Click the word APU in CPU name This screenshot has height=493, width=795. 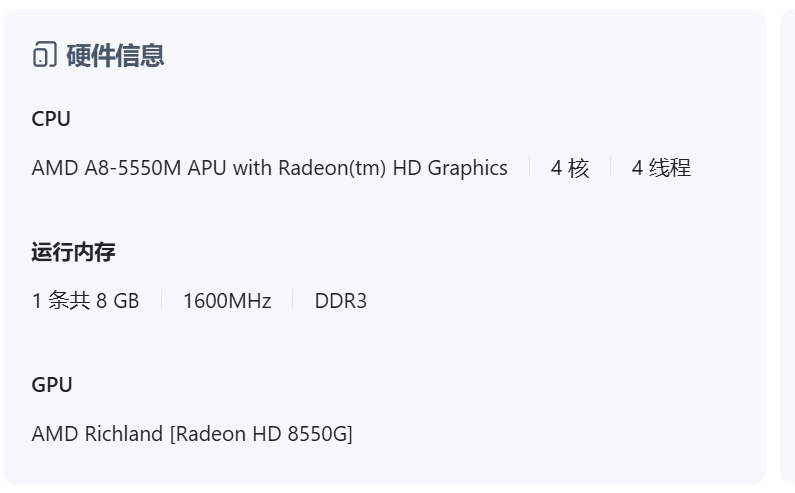[x=207, y=168]
